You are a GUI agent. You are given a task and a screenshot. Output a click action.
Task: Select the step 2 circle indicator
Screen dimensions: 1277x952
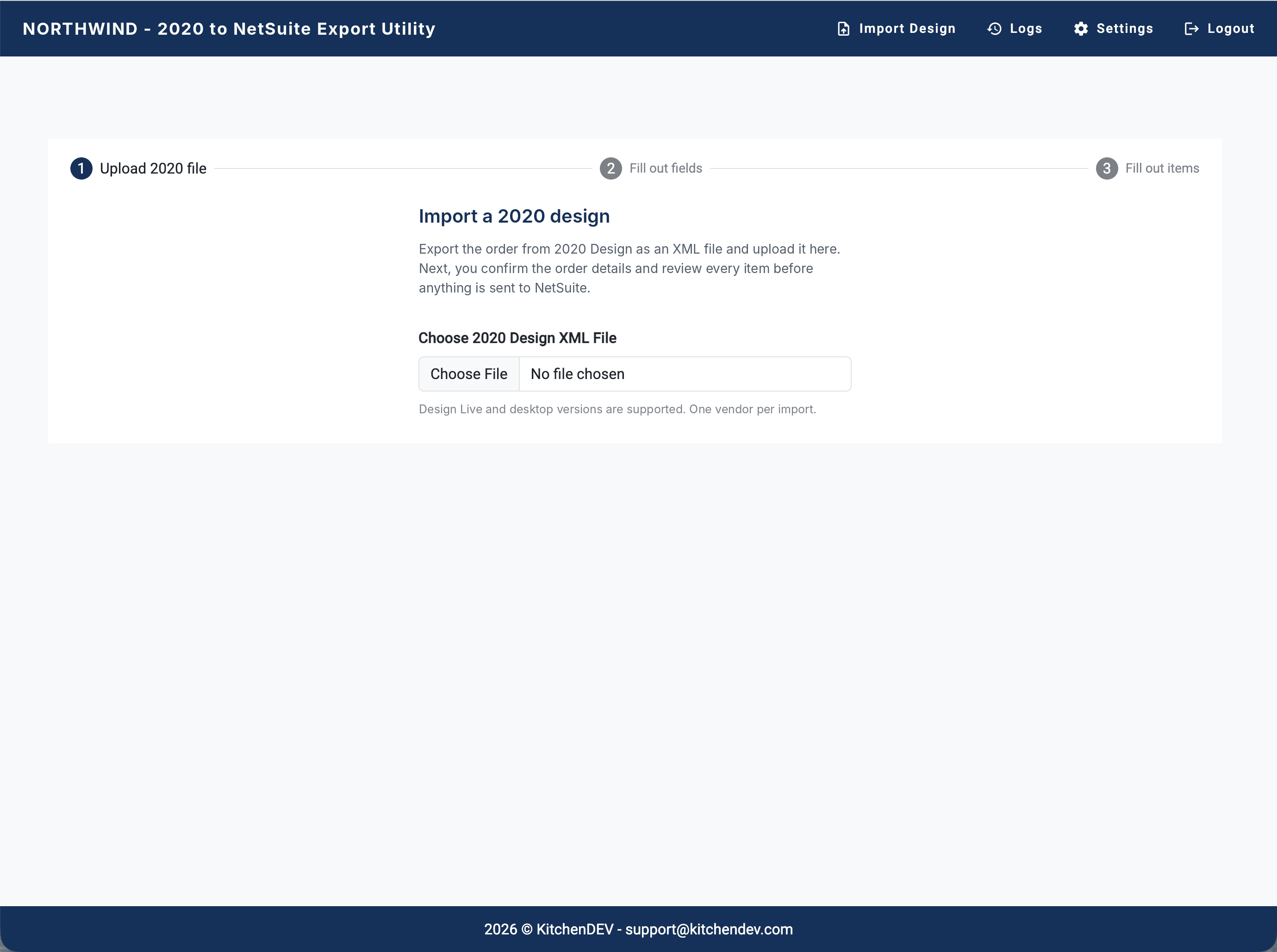point(611,168)
